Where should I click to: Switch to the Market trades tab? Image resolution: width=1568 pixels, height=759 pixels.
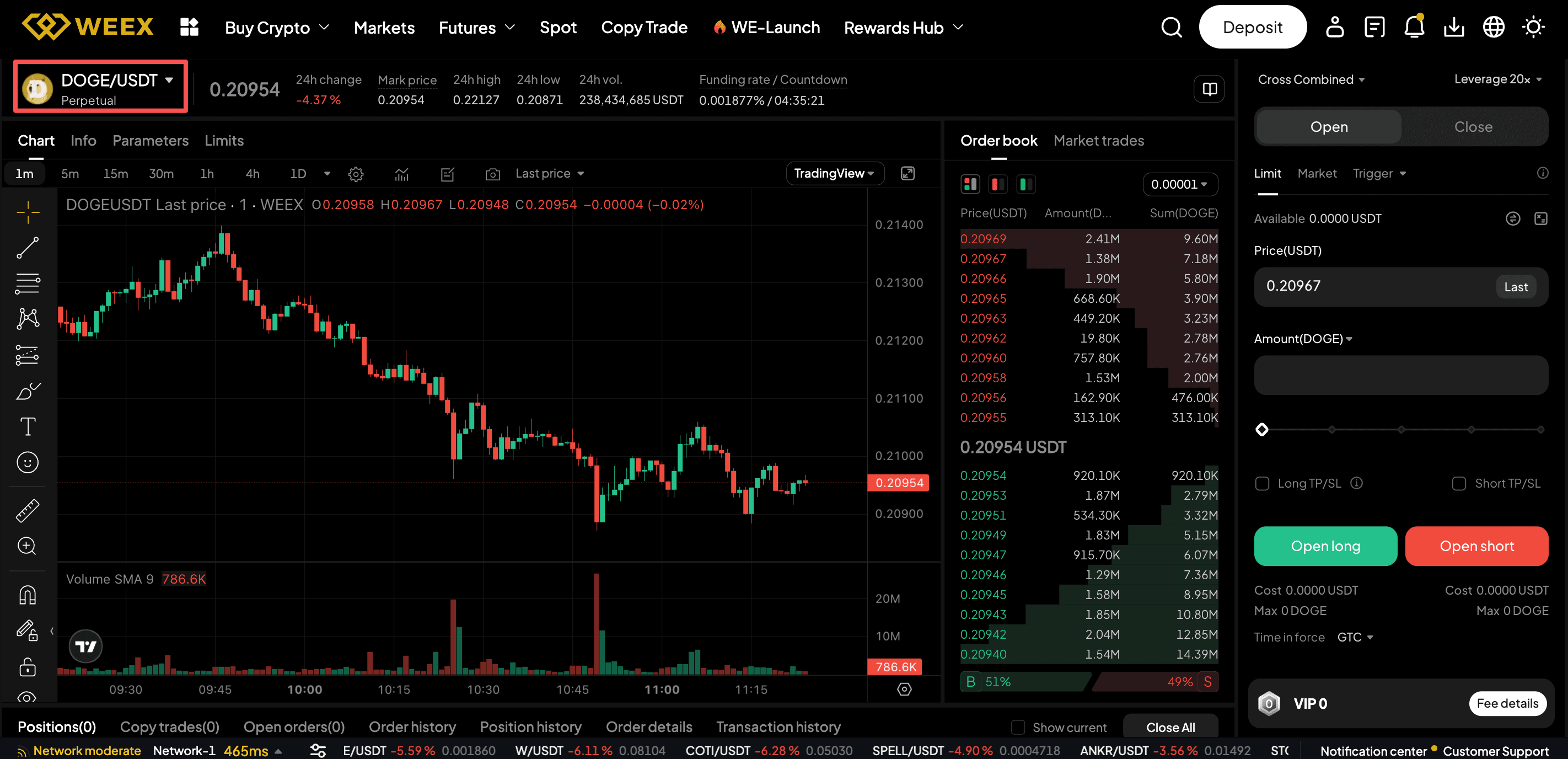[1099, 141]
